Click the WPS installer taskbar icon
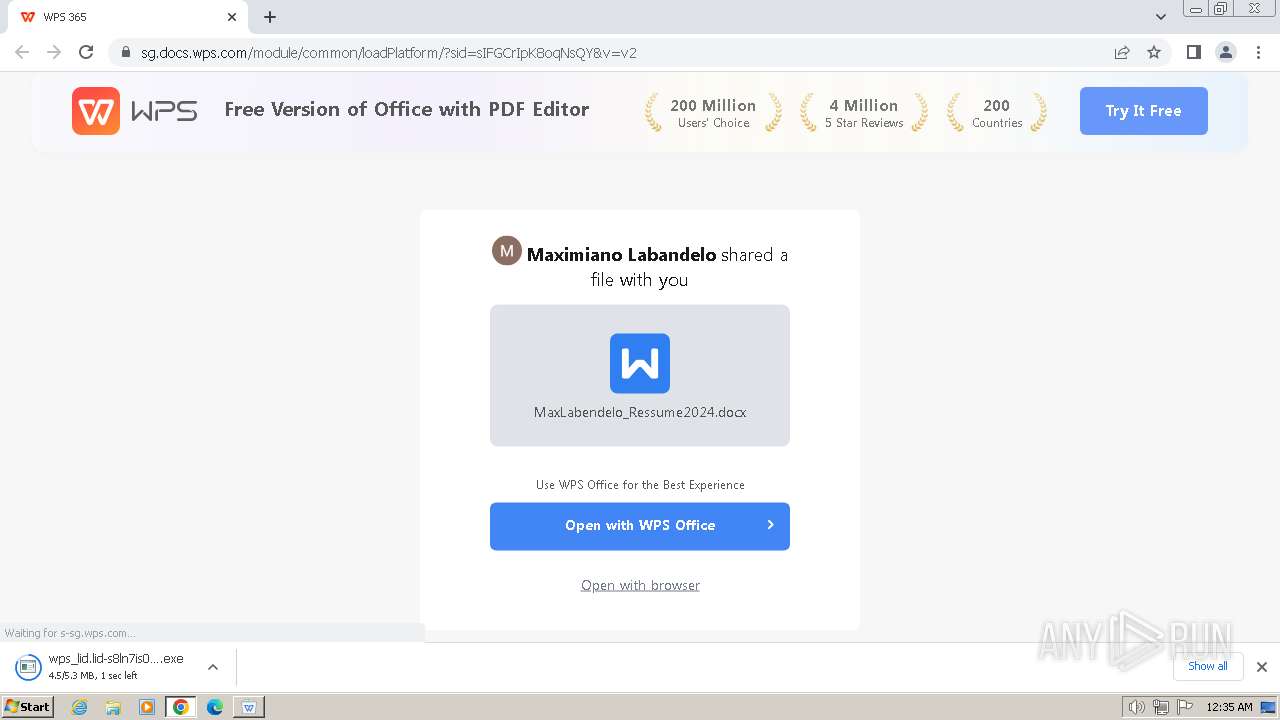 pyautogui.click(x=248, y=707)
